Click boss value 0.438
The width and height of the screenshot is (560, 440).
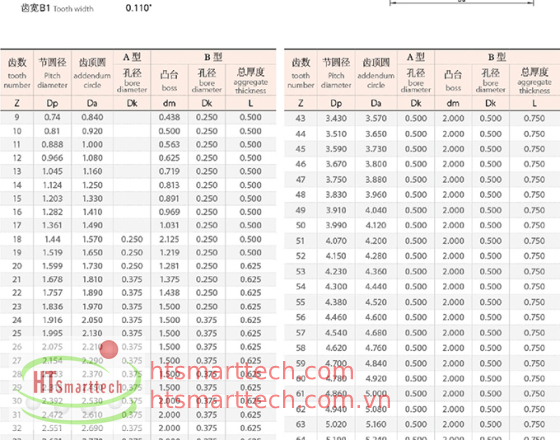coord(169,117)
